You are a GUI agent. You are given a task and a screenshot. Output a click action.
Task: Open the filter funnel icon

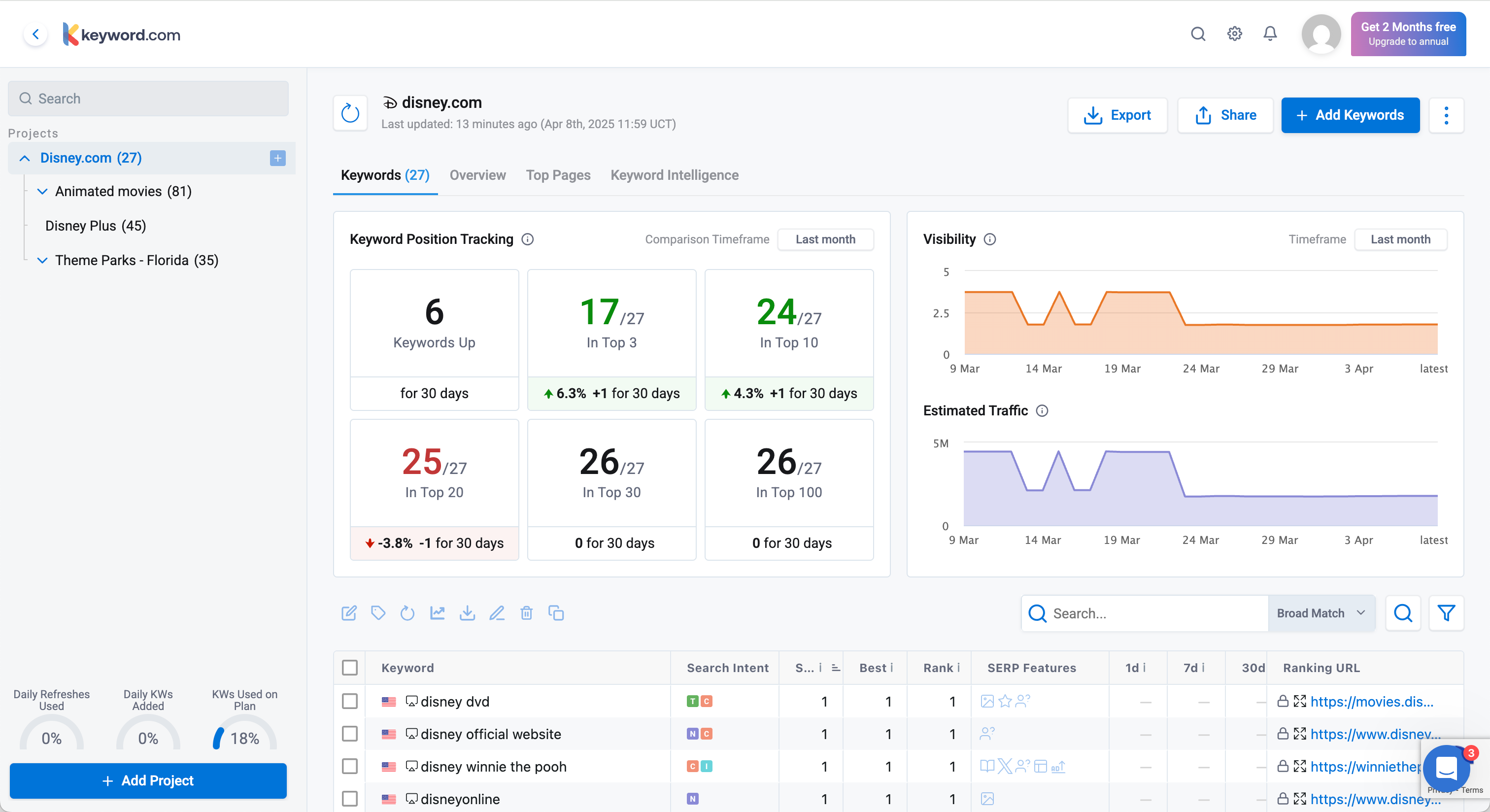coord(1446,613)
